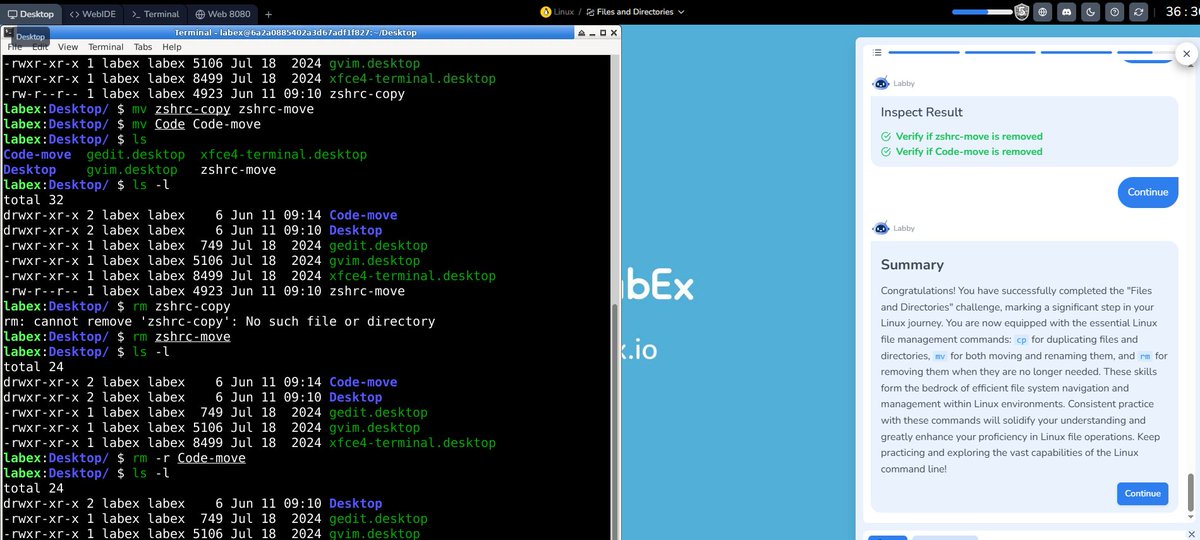Switch to the Web 8080 tab
1200x540 pixels.
pyautogui.click(x=222, y=14)
